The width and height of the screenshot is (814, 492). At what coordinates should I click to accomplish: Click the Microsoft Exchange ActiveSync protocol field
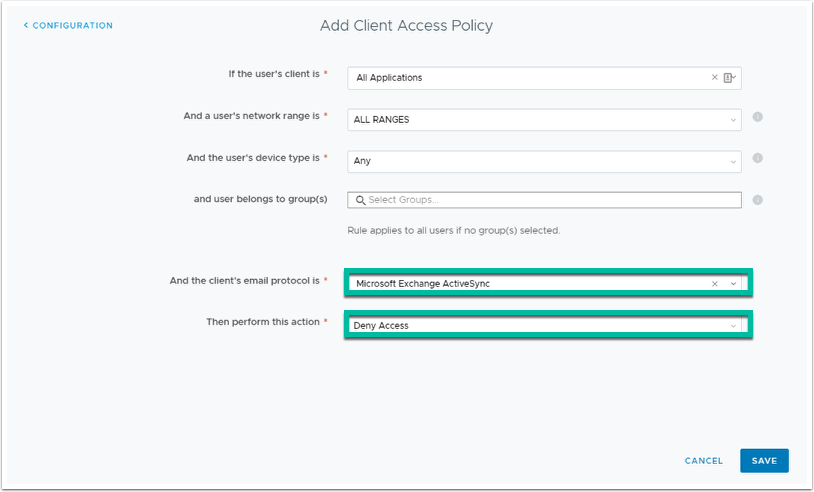click(520, 283)
